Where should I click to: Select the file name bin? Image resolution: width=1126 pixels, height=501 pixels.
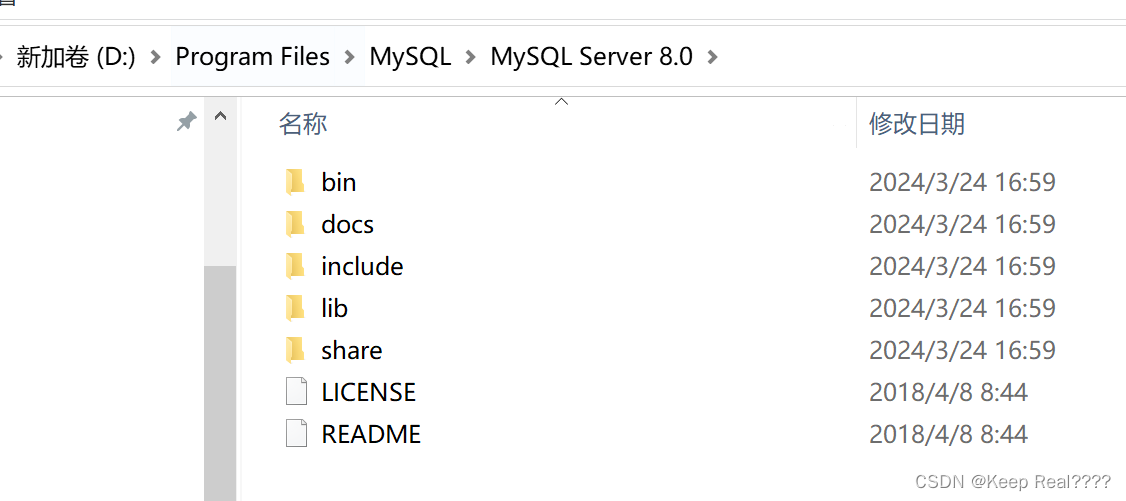coord(339,182)
